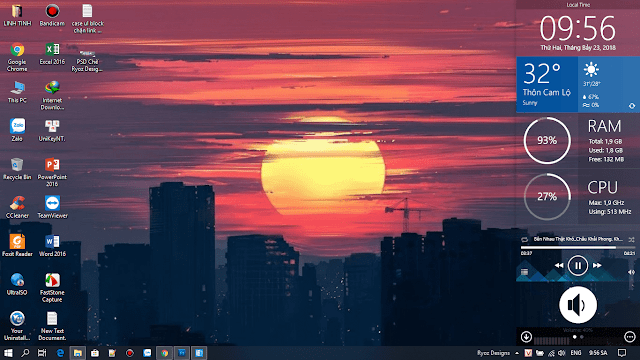Select the Excel 2016 desktop shortcut
This screenshot has width=640, height=360.
click(x=52, y=54)
